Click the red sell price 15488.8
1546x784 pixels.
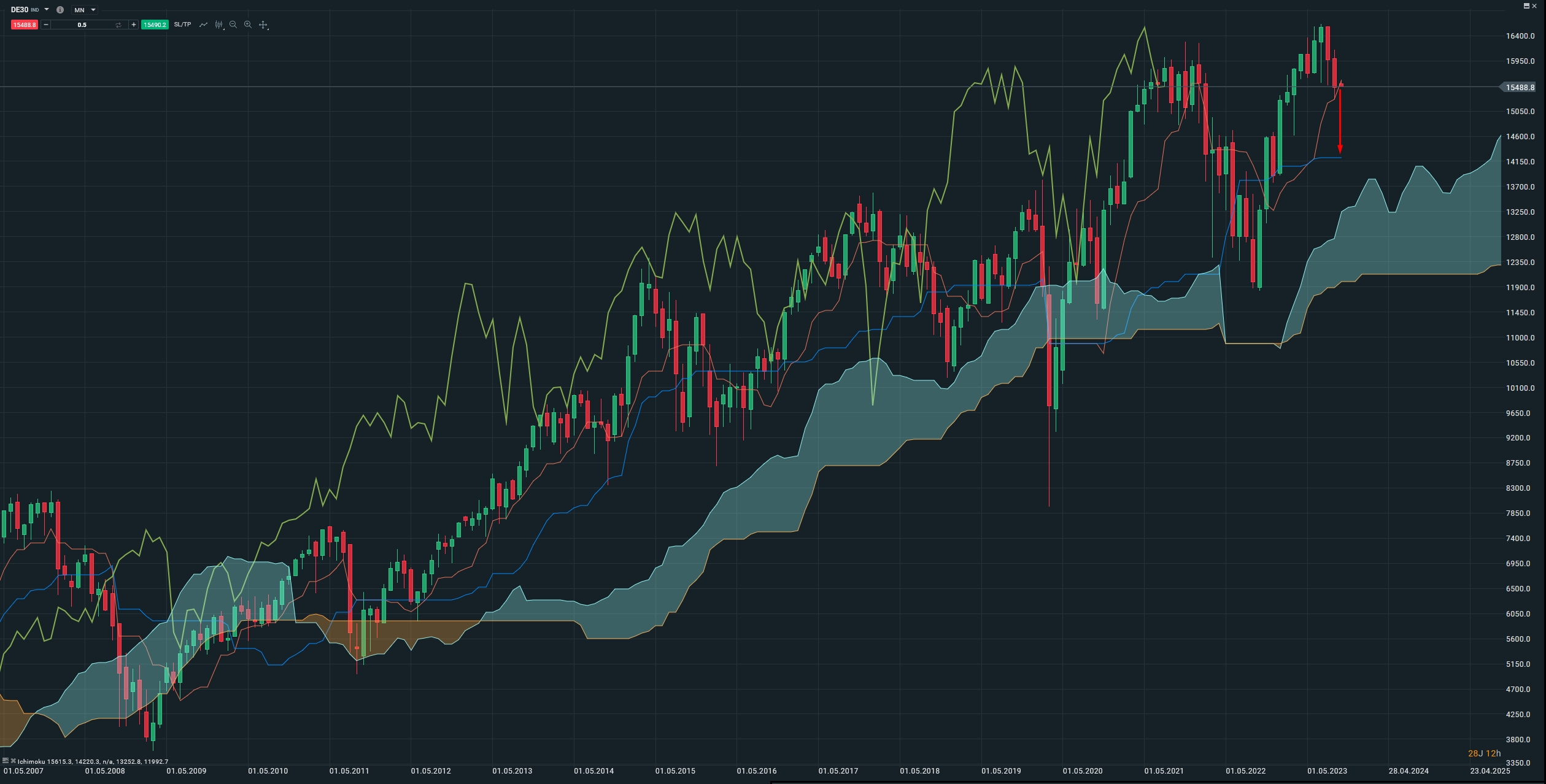click(x=25, y=25)
